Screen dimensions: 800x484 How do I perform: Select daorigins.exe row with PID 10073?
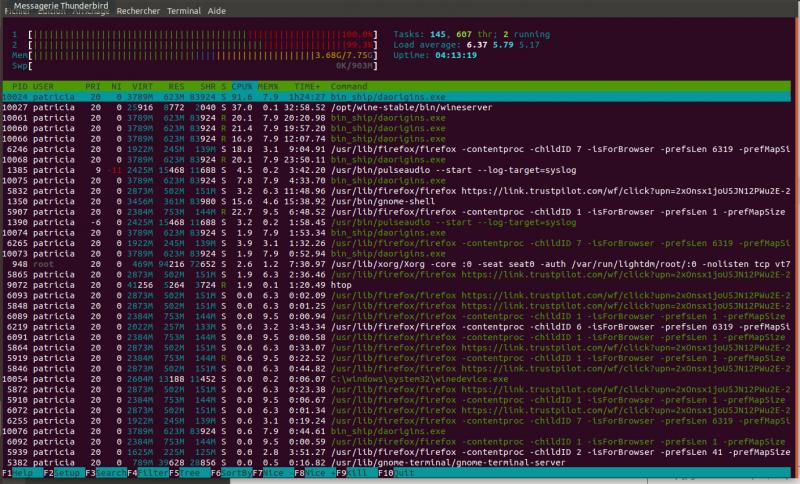click(x=396, y=253)
